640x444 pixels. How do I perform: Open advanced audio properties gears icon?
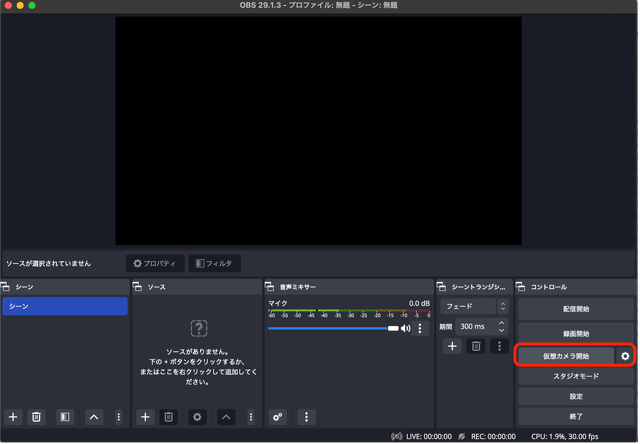click(x=278, y=417)
